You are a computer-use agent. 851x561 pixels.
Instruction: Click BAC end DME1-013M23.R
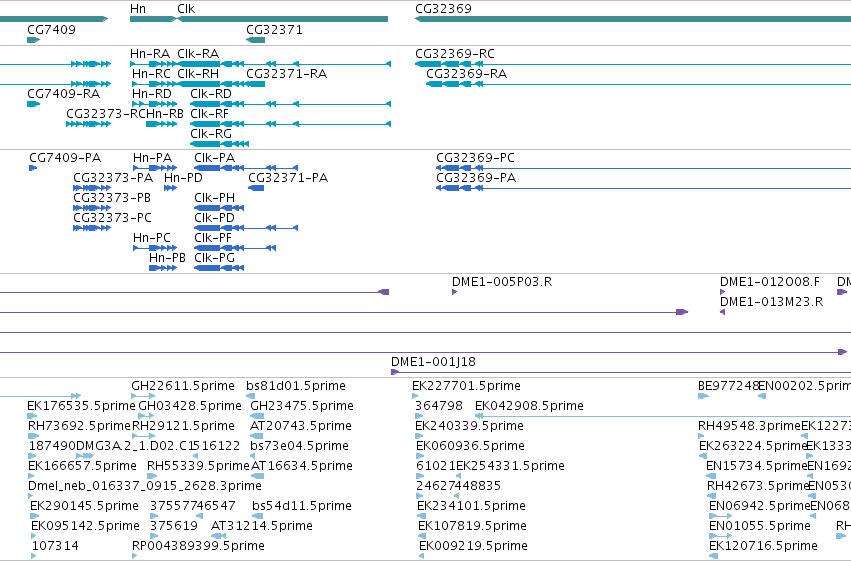[772, 302]
